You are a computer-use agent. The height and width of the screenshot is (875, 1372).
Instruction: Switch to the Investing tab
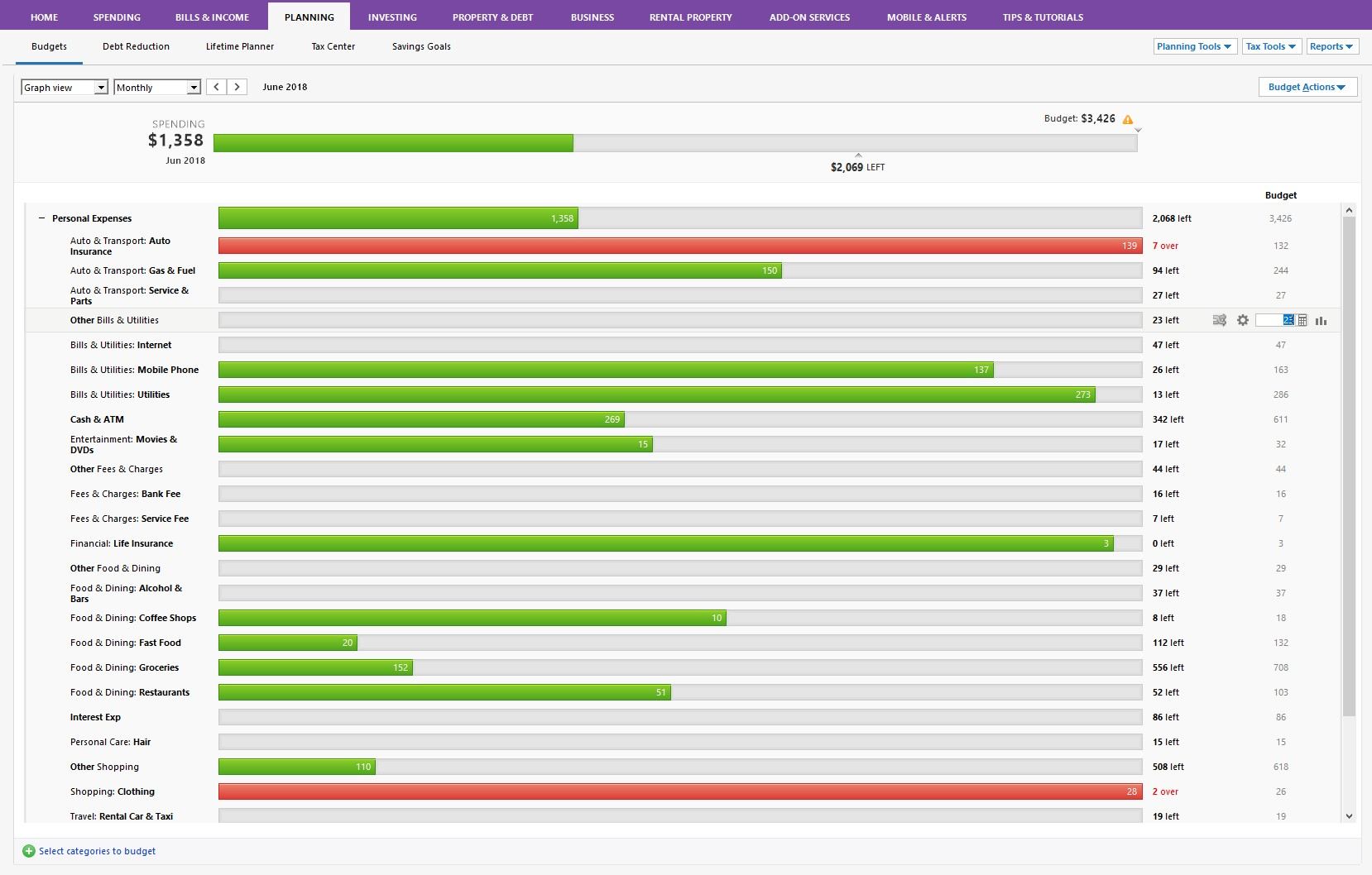pos(392,17)
